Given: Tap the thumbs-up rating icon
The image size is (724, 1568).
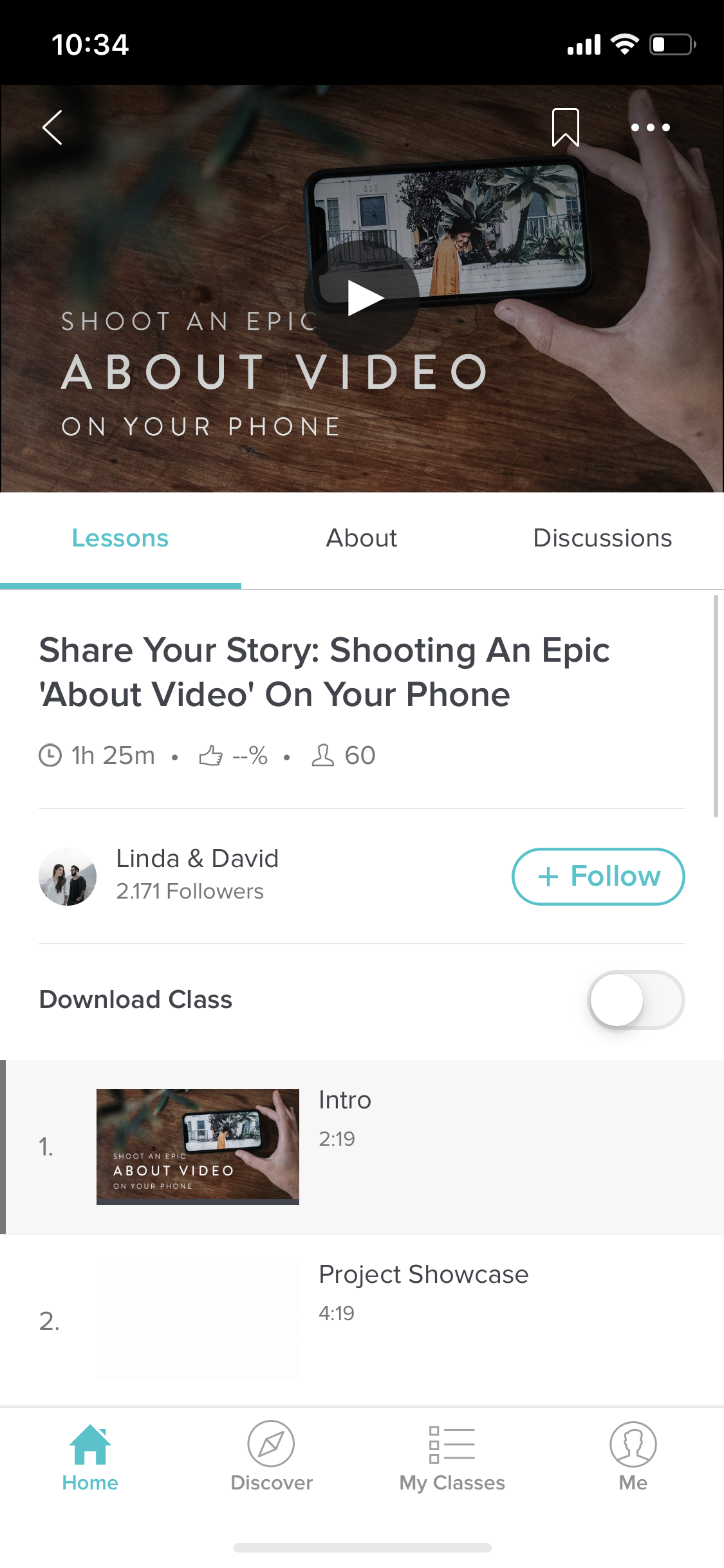Looking at the screenshot, I should click(x=210, y=755).
